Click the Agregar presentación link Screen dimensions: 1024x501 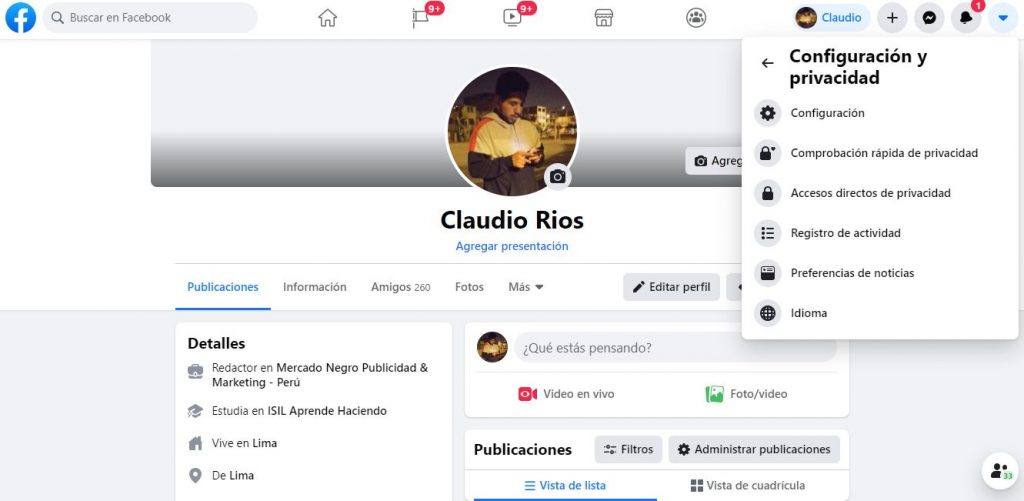pos(512,246)
